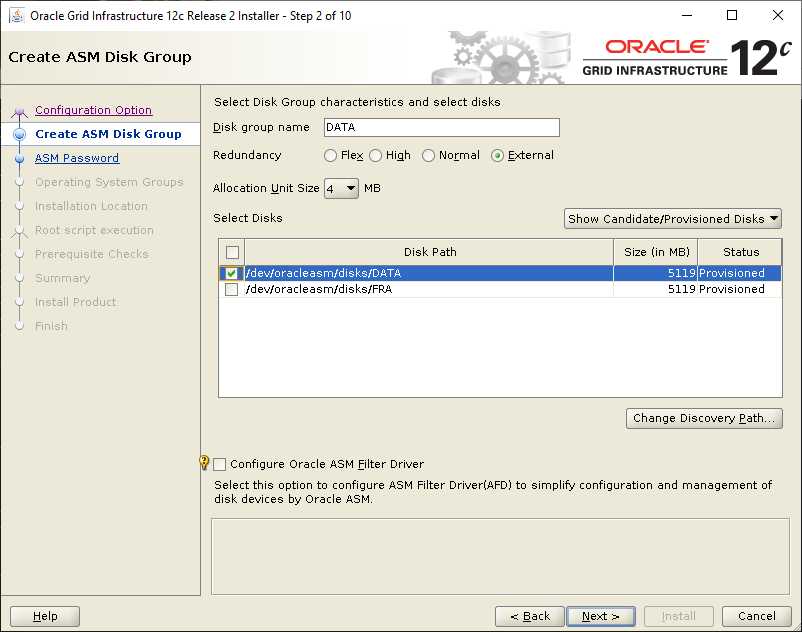Click the Status column header
The height and width of the screenshot is (632, 802).
740,252
